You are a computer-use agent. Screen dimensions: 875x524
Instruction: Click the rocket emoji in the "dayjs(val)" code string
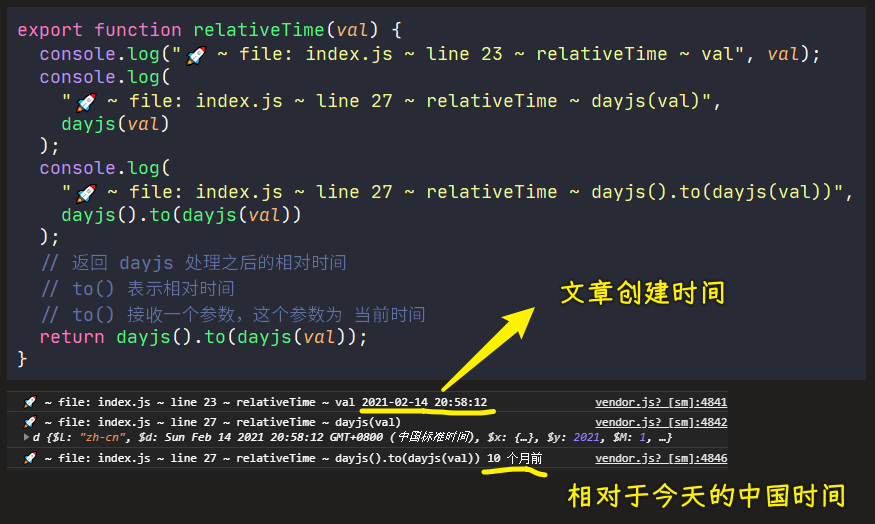click(86, 102)
